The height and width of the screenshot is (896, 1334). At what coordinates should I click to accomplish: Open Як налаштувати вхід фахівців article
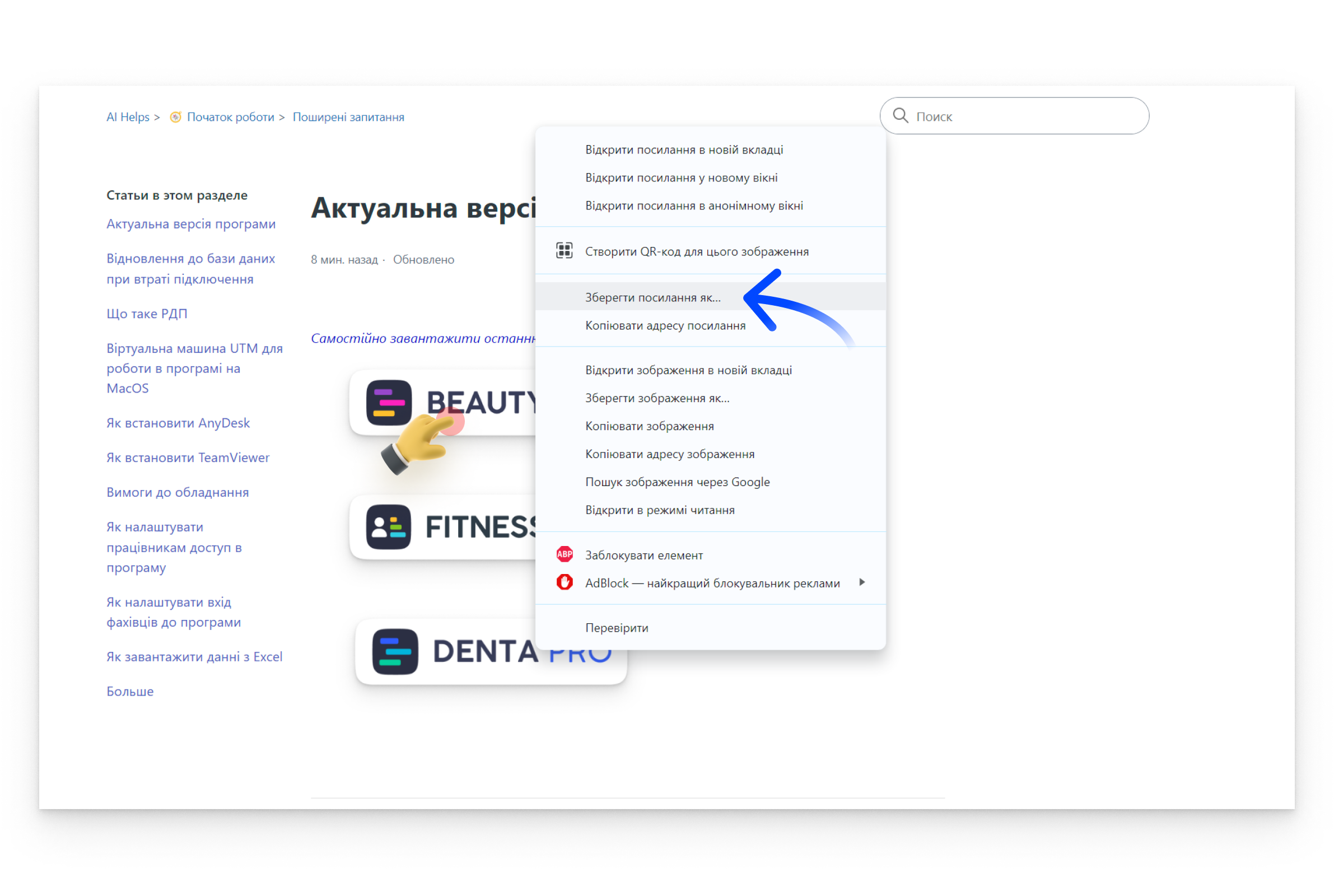[174, 613]
